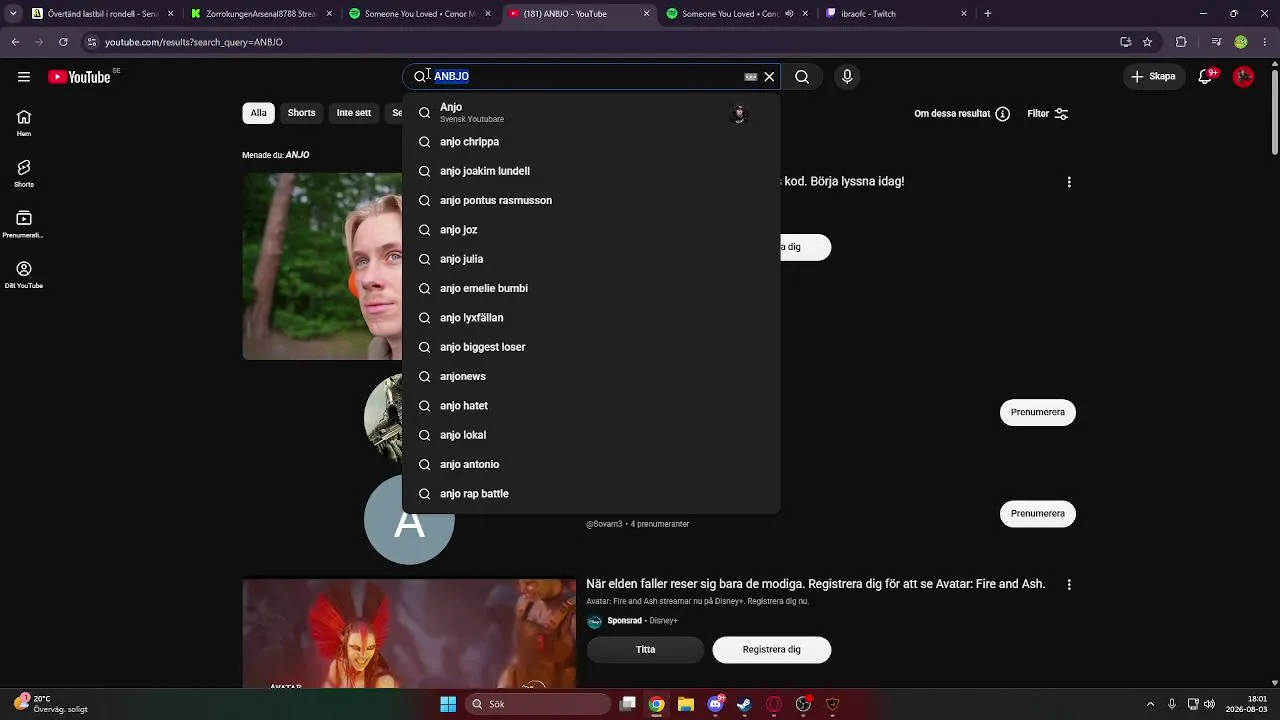Choose the Anjo Svensk Youtubare suggestion
This screenshot has height=720, width=1280.
tap(590, 112)
